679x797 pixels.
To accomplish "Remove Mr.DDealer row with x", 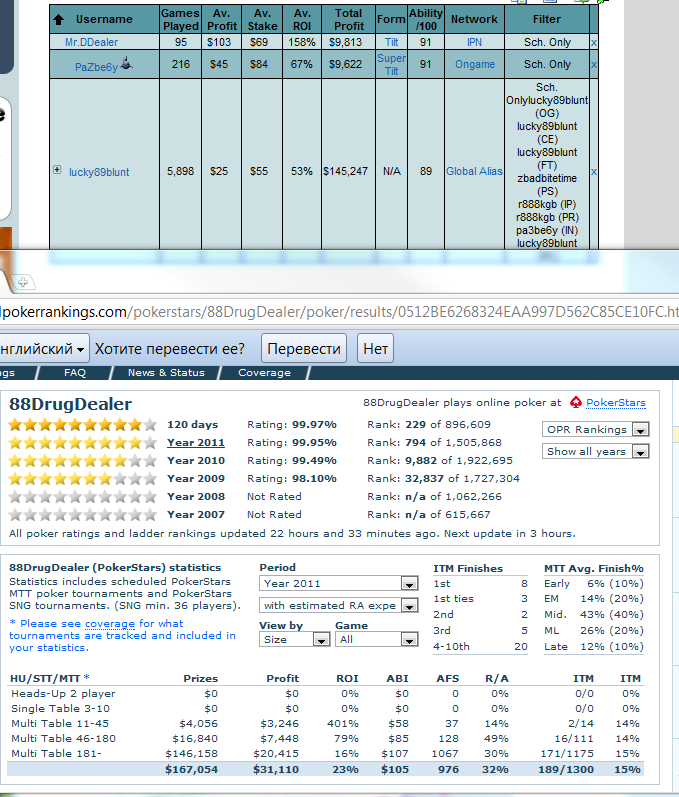I will tap(594, 42).
